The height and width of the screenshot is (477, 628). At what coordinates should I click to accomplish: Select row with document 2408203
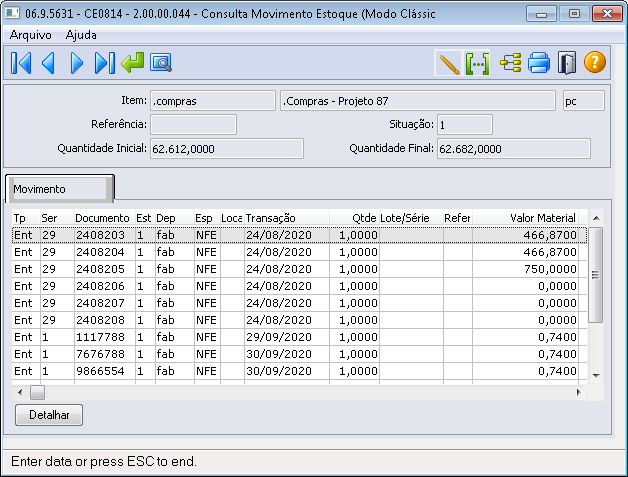click(x=299, y=235)
